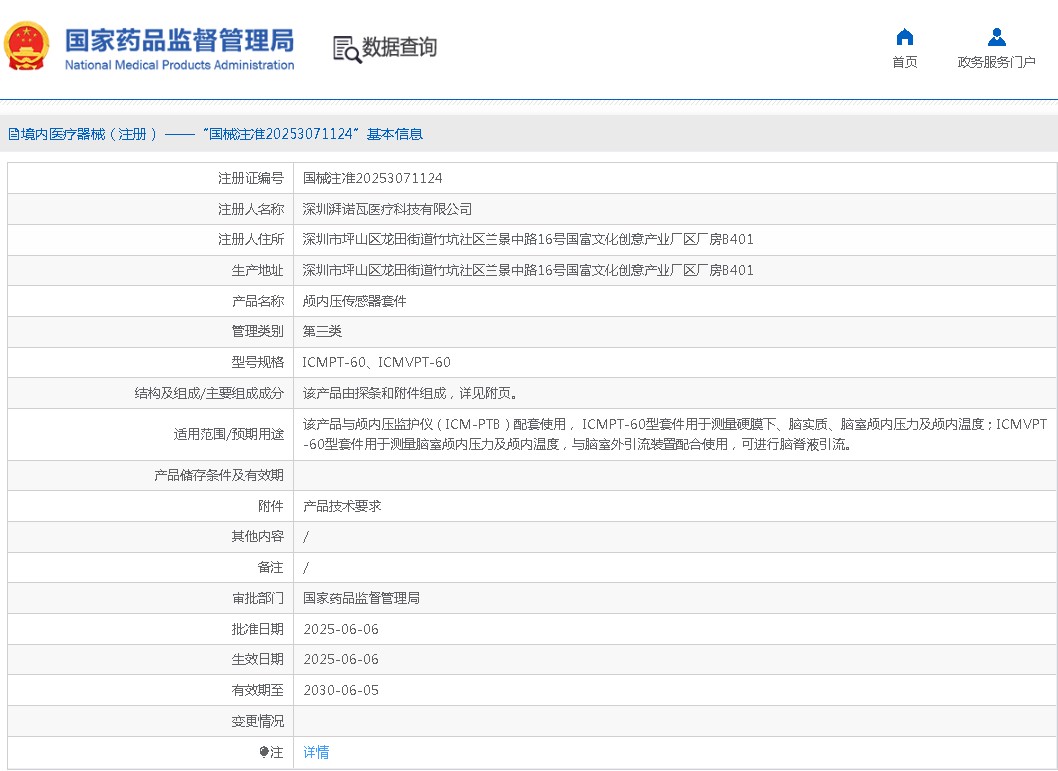Image resolution: width=1058 pixels, height=771 pixels.
Task: Click the expiry date 2030-06-05 cell
Action: pos(675,690)
